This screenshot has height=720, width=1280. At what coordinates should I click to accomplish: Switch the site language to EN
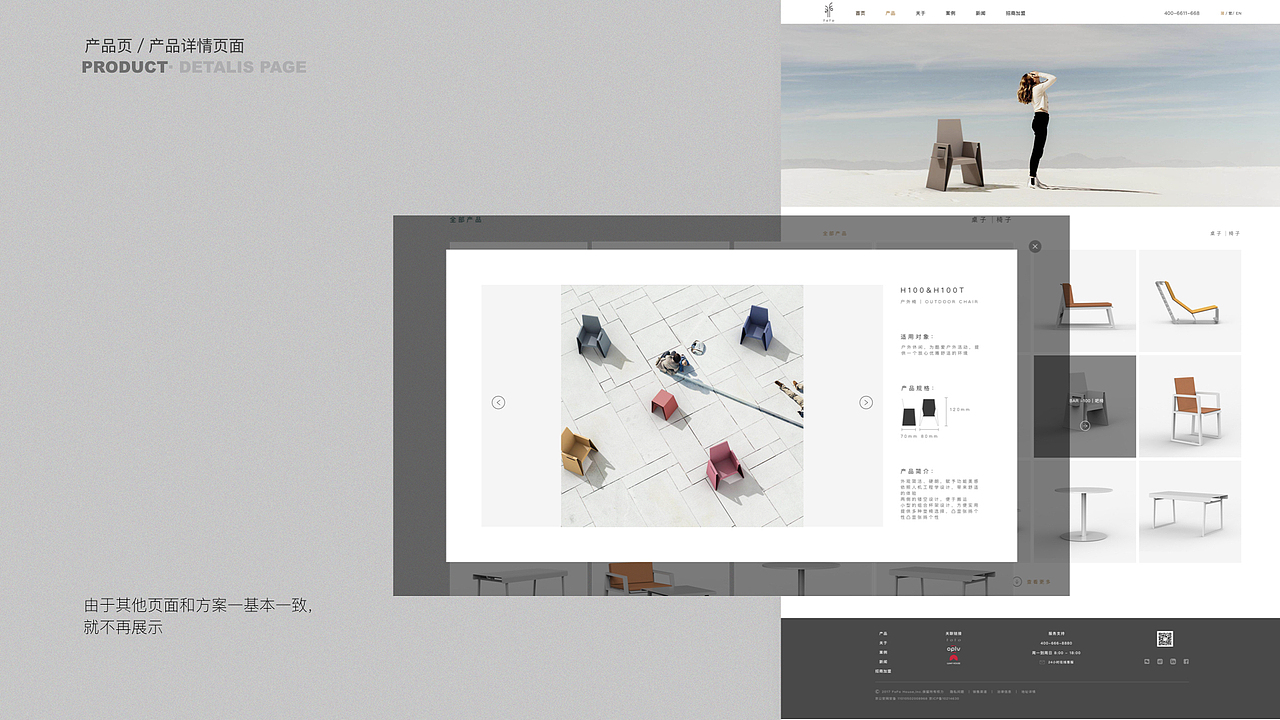tap(1239, 13)
